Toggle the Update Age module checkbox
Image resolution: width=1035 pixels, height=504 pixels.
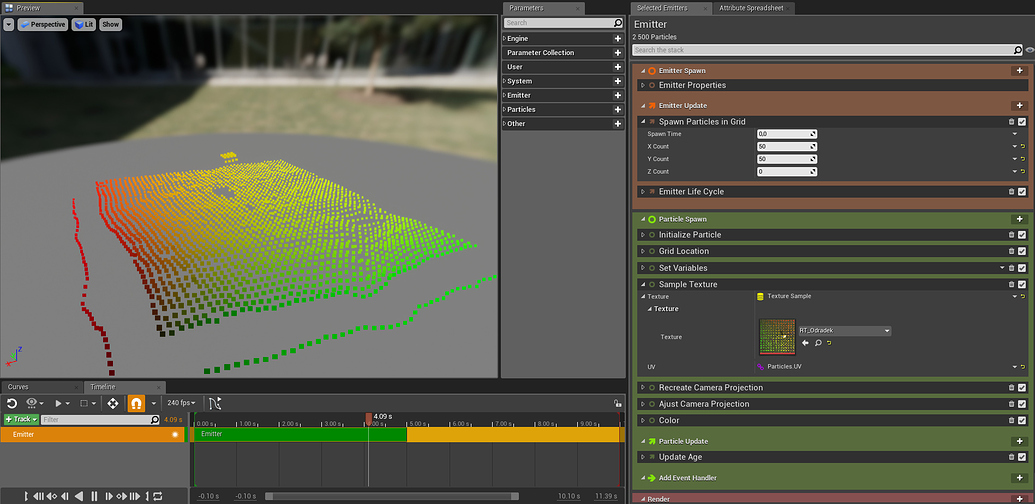[1022, 457]
